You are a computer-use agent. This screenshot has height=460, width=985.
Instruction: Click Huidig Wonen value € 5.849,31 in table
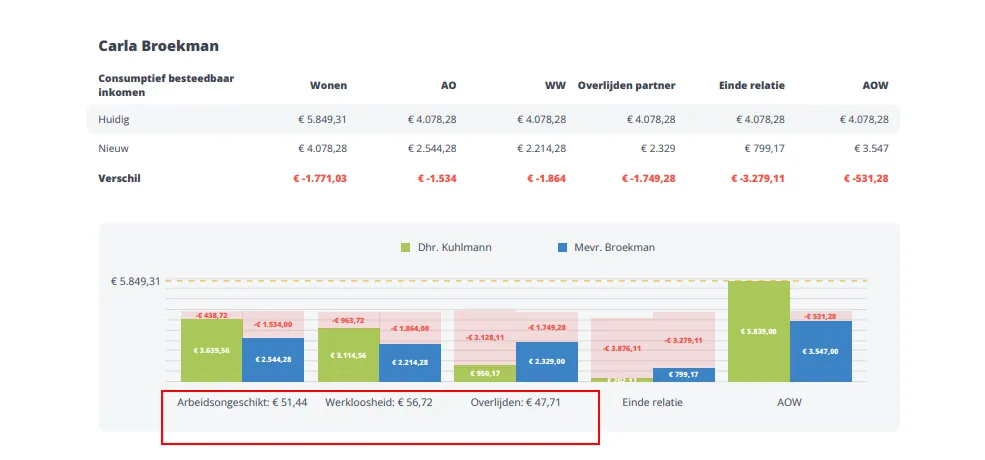click(323, 119)
